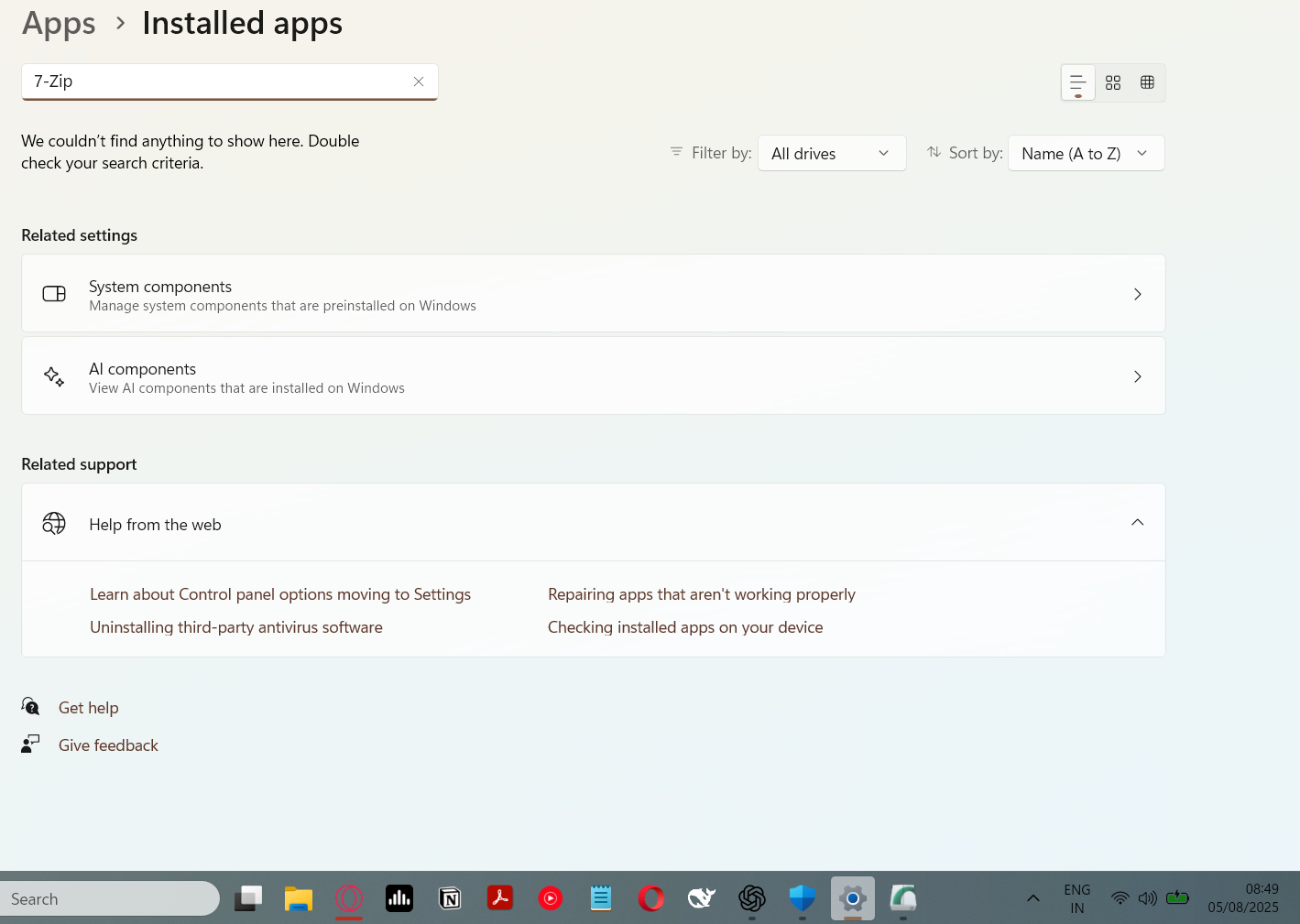
Task: Click the Help from the web globe icon
Action: [54, 523]
